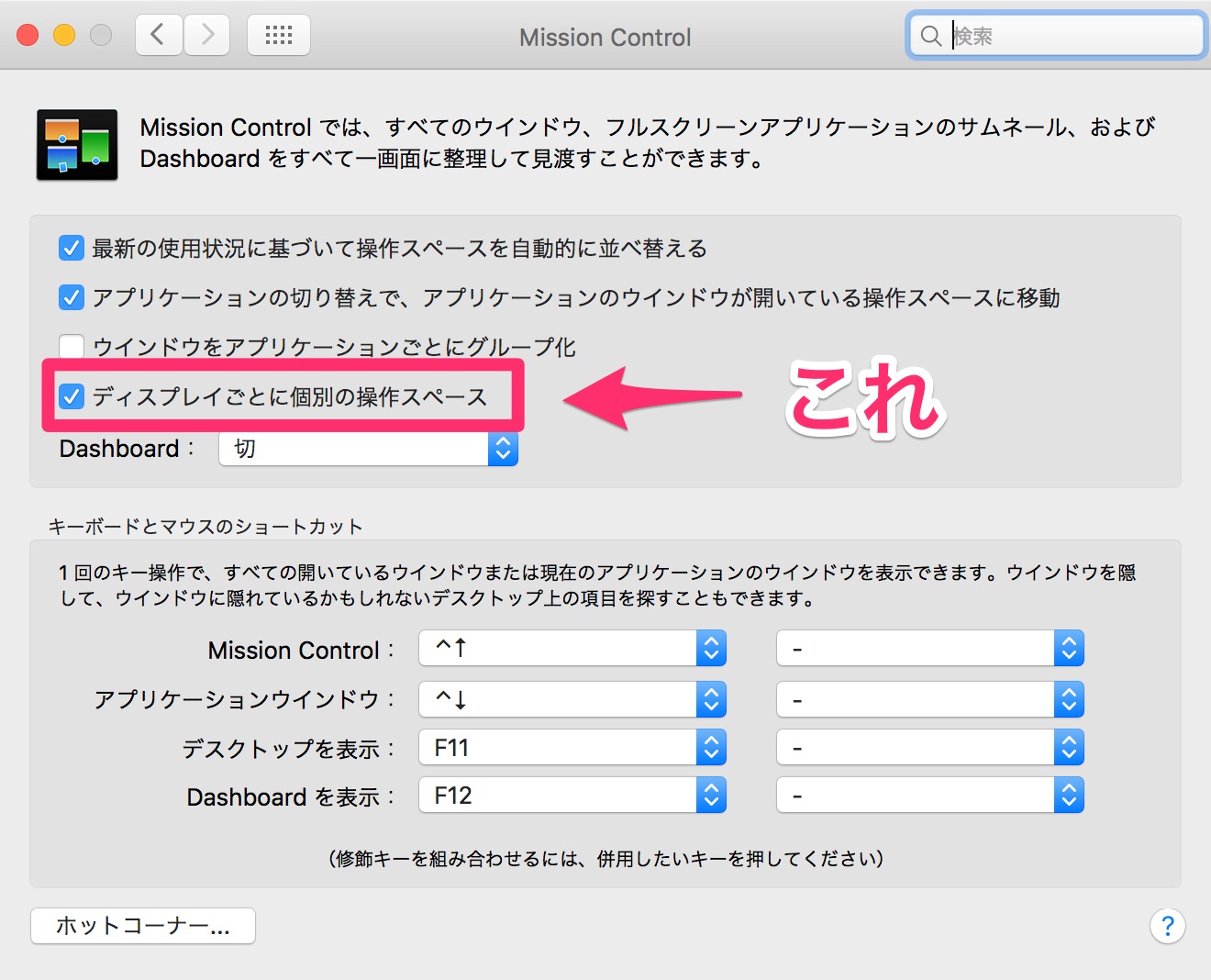Click the red close window button

coord(28,36)
